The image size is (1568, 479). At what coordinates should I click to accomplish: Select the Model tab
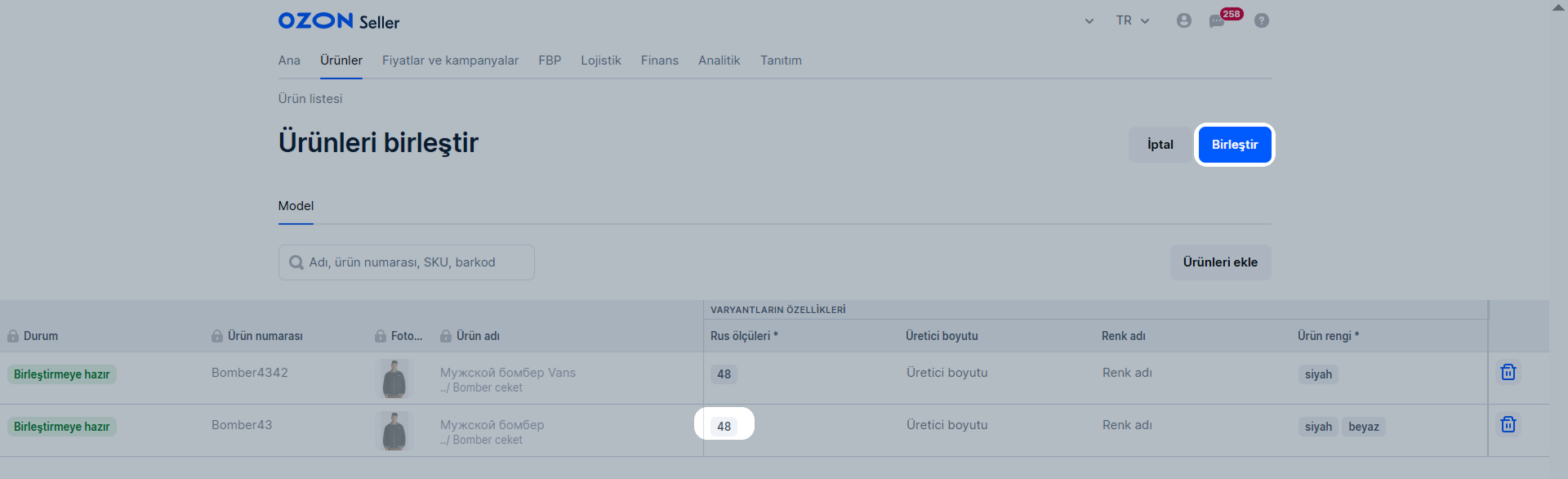pos(296,206)
